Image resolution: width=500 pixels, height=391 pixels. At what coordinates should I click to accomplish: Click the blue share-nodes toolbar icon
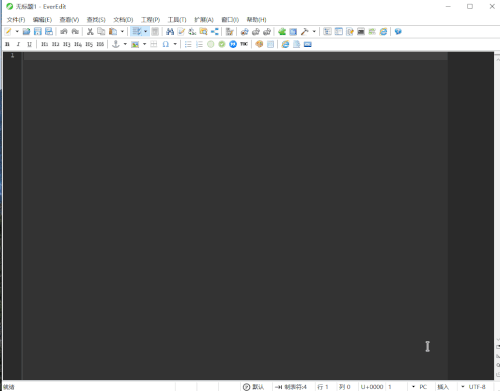pyautogui.click(x=215, y=32)
